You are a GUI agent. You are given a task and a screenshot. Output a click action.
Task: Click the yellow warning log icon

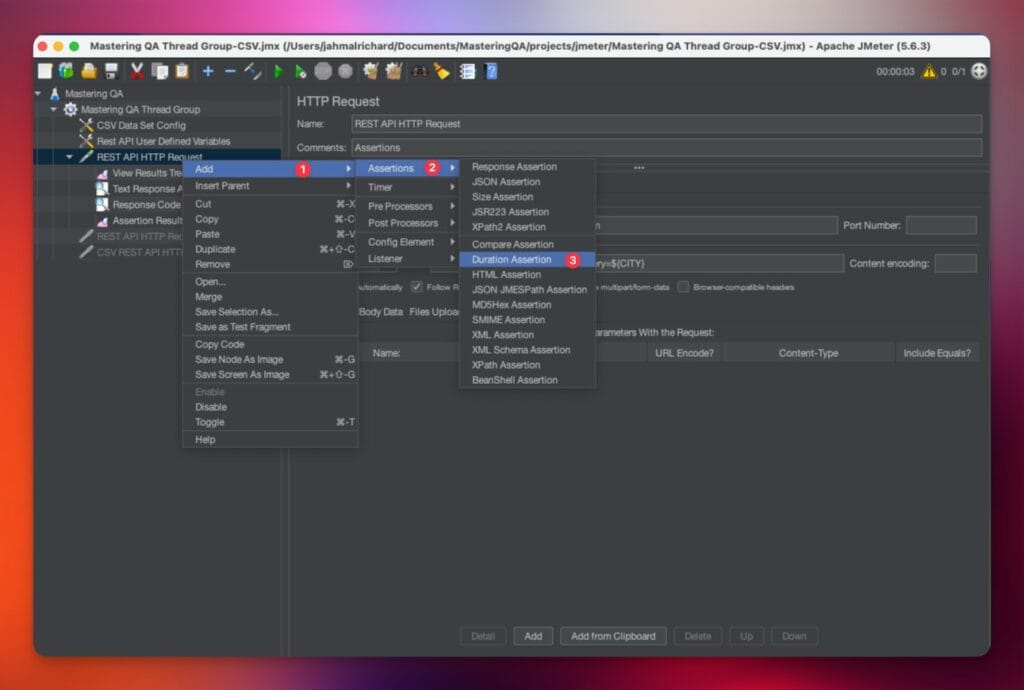coord(929,71)
